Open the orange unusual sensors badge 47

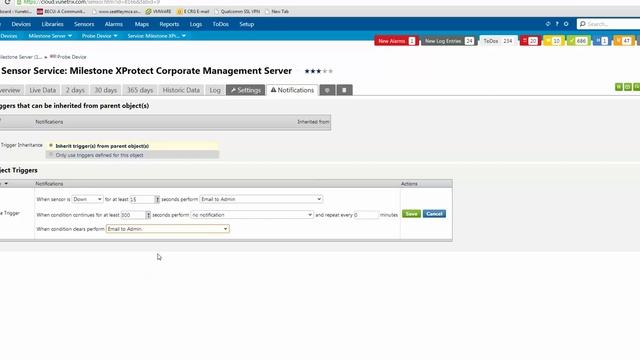(x=623, y=41)
